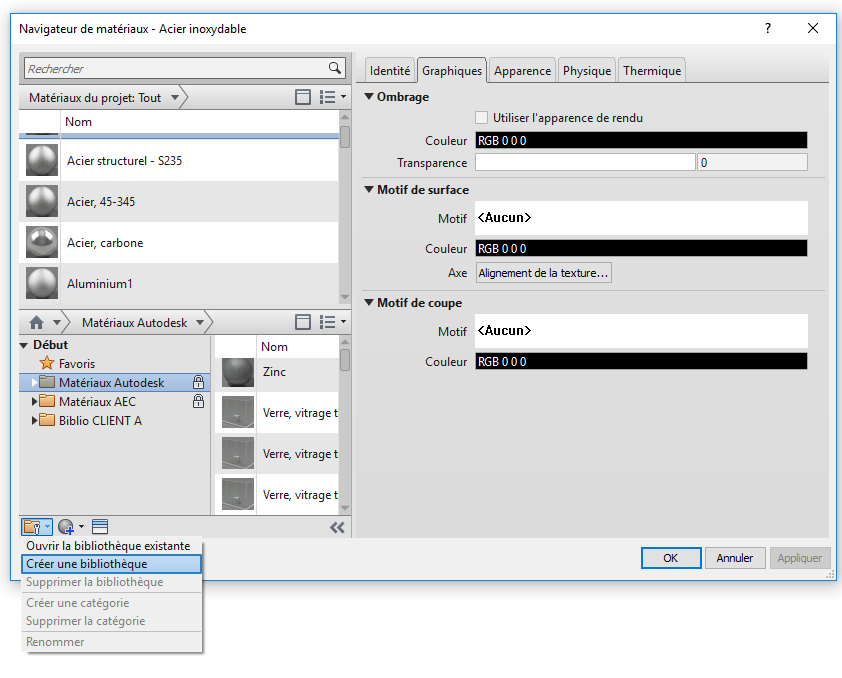Viewport: 842px width, 678px height.
Task: Enable "Utiliser l'apparence de rendu" checkbox
Action: pyautogui.click(x=482, y=118)
